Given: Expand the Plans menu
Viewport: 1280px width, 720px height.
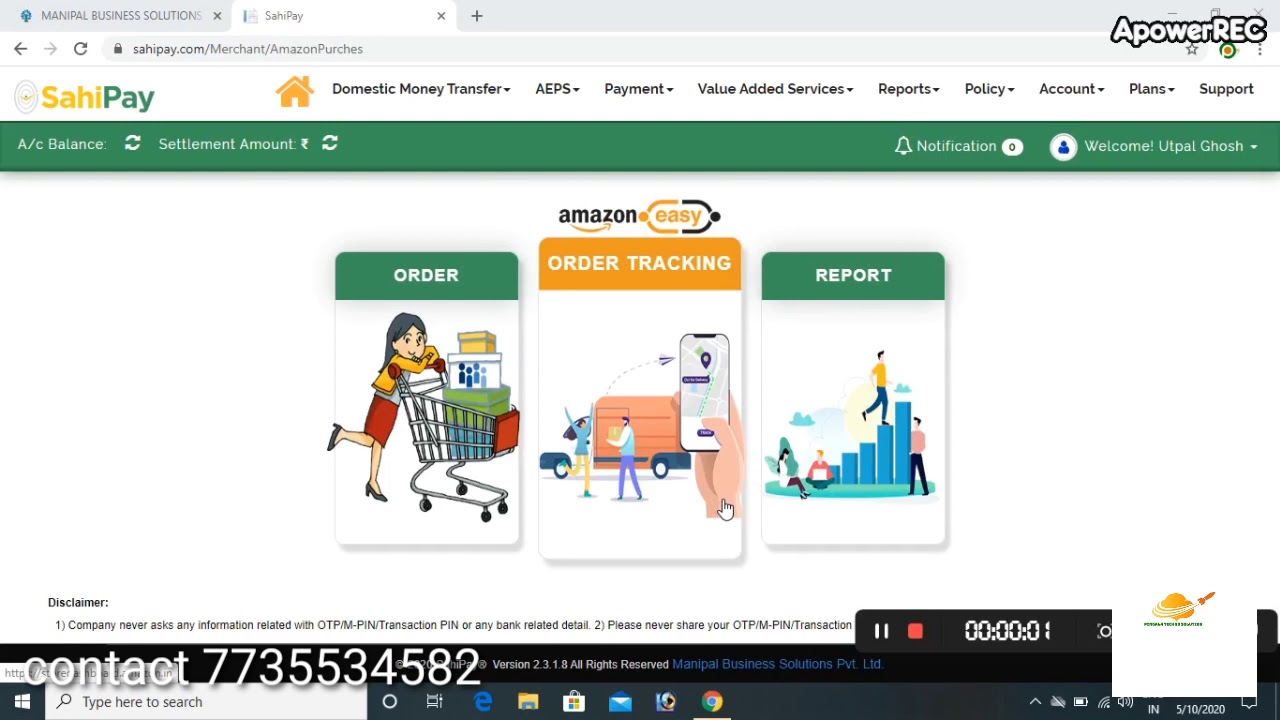Looking at the screenshot, I should 1151,89.
